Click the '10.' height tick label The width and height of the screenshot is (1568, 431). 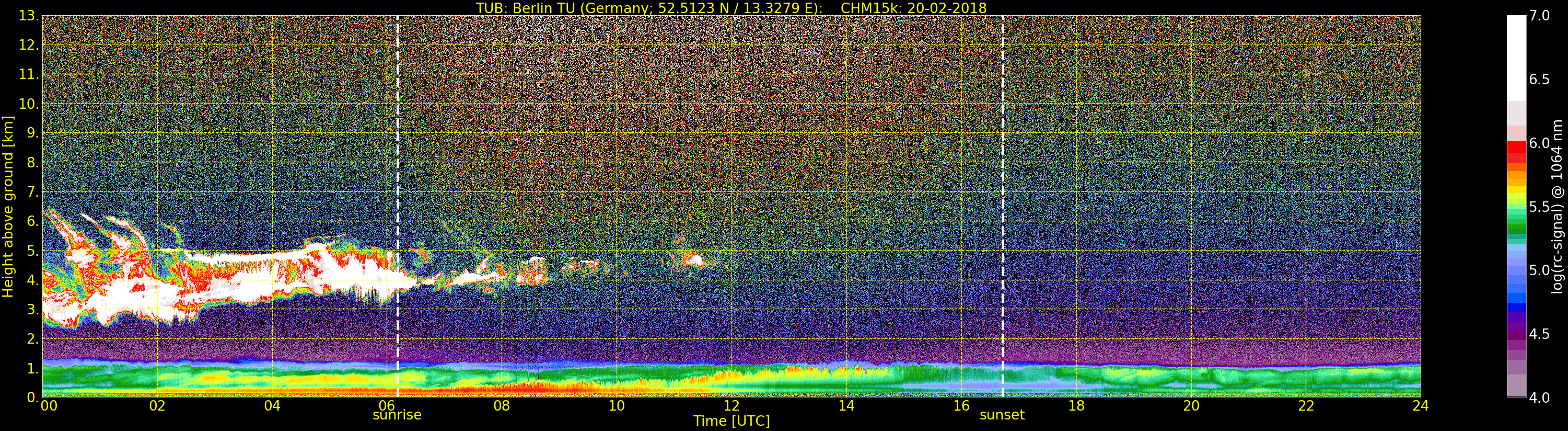[x=29, y=104]
